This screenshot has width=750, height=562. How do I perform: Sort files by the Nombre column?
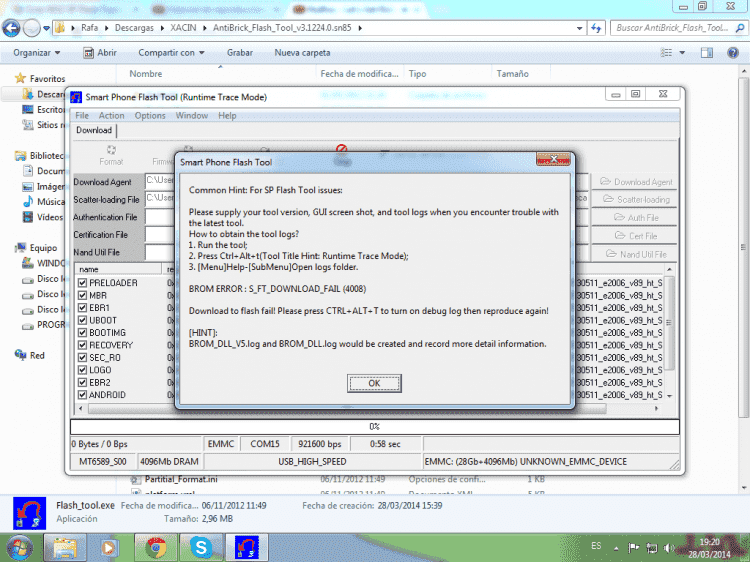(x=145, y=74)
